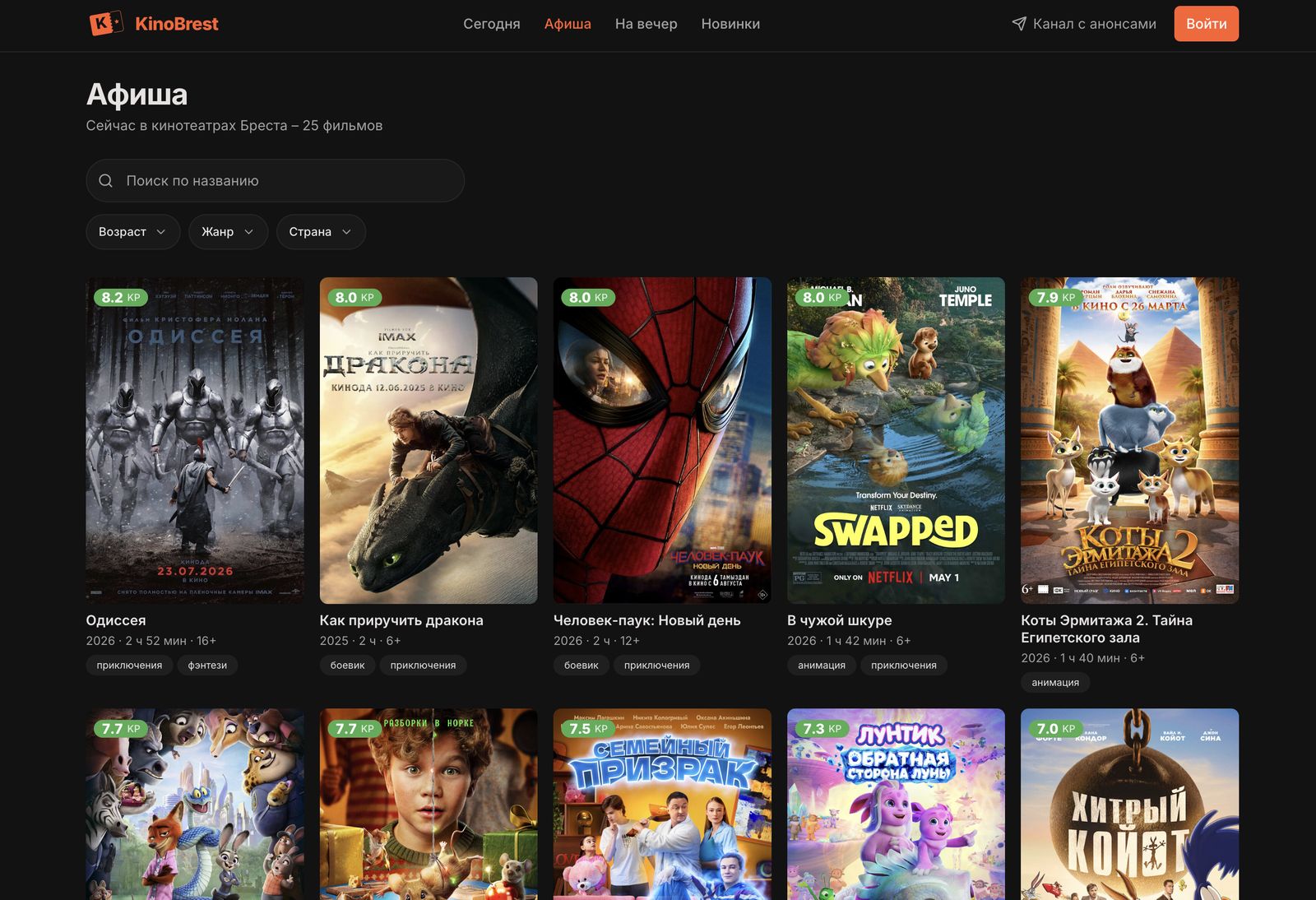
Task: Open the Лунтик Обратная сторона луны poster
Action: tap(896, 805)
